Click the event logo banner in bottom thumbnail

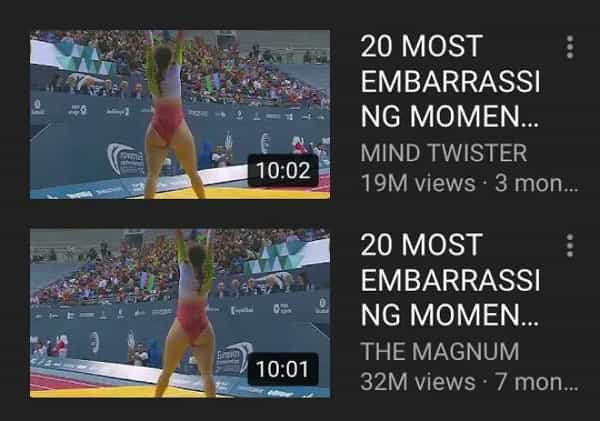point(234,358)
